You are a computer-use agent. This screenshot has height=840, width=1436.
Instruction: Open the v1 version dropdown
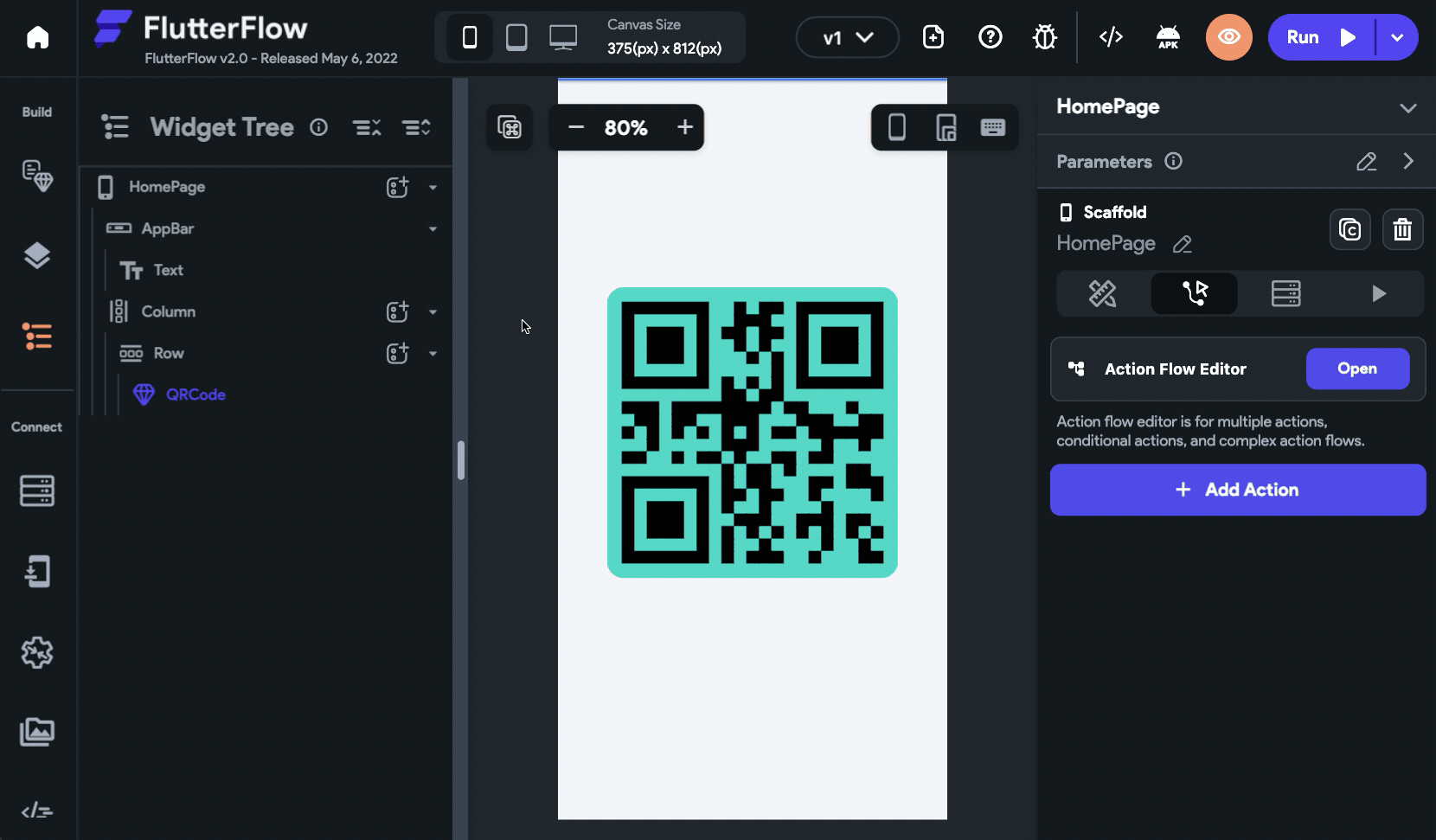tap(847, 37)
